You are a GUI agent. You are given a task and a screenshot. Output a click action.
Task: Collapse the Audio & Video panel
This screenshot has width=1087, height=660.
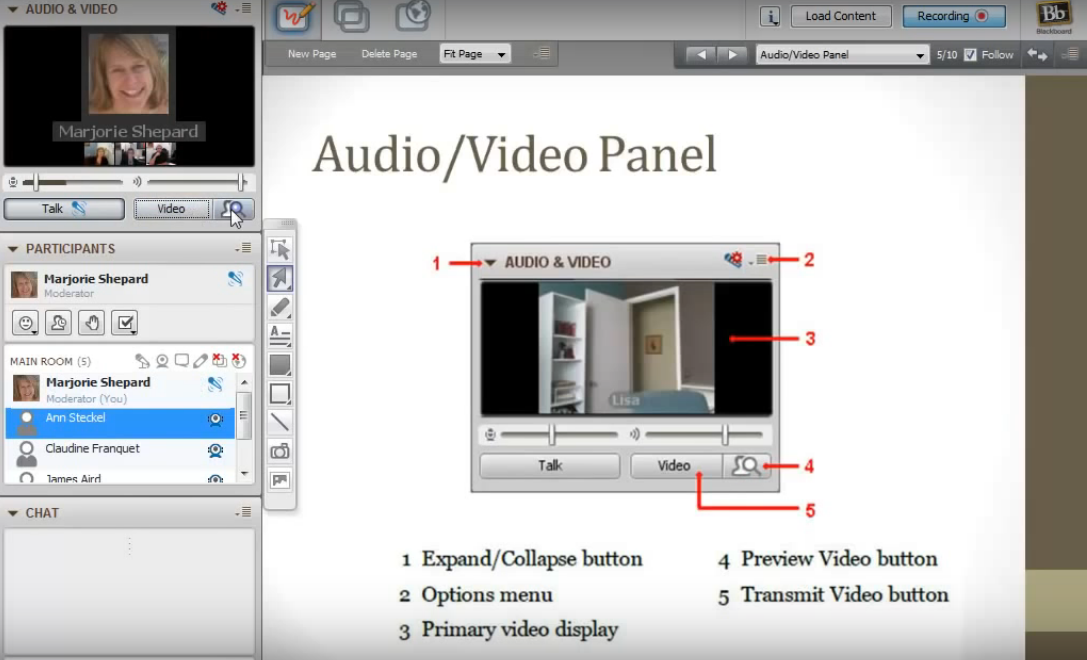point(12,9)
